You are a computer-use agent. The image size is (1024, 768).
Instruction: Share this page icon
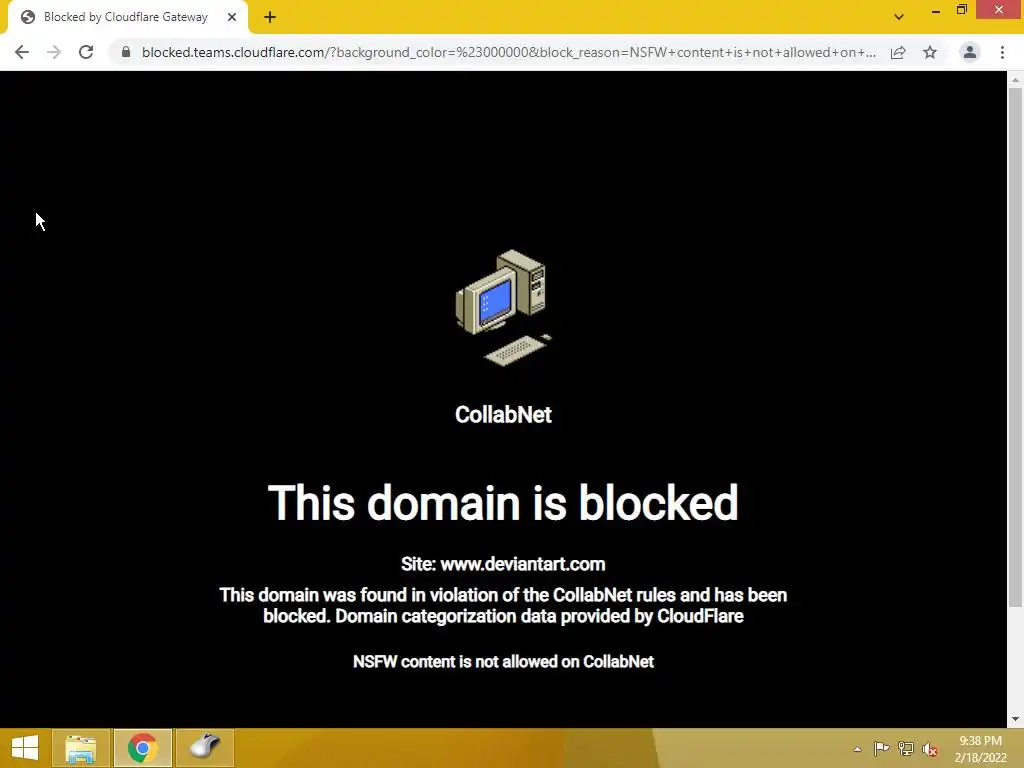tap(898, 52)
